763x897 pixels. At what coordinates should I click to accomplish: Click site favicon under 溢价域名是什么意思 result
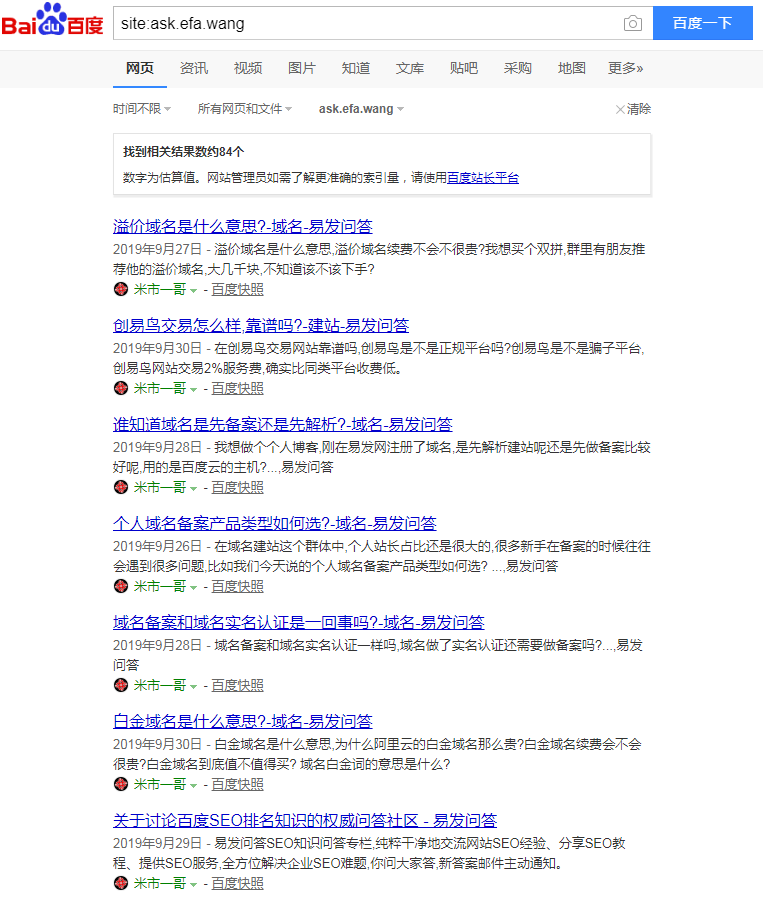pos(121,289)
